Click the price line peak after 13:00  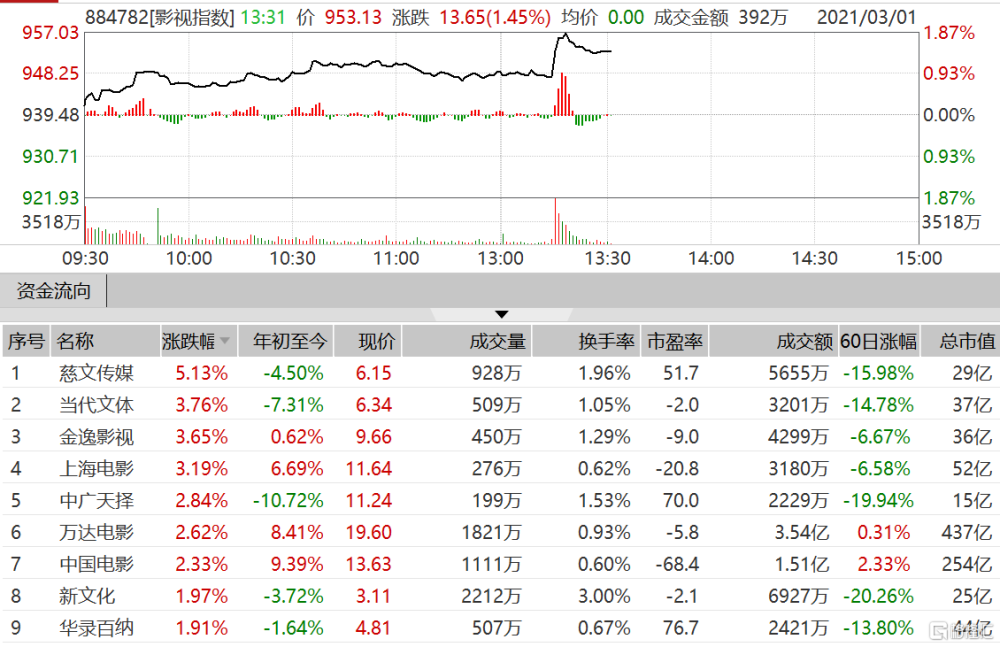click(564, 35)
